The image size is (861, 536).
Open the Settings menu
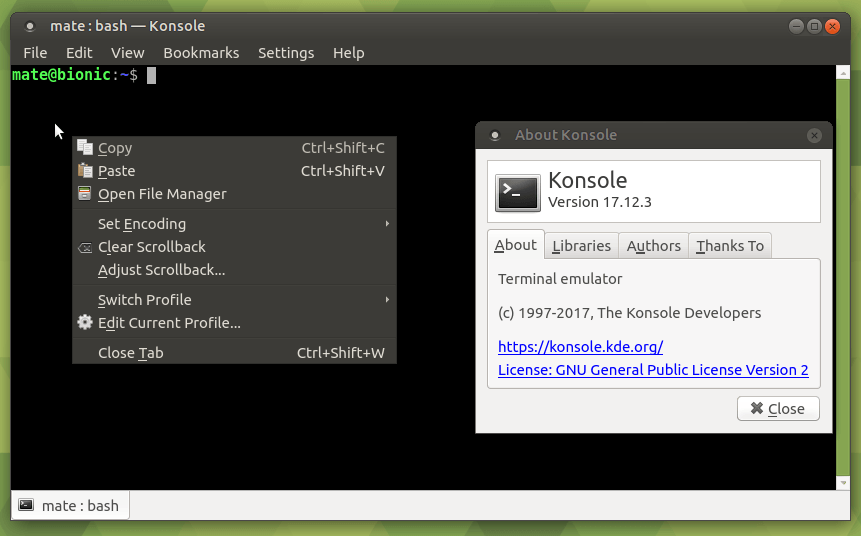286,53
